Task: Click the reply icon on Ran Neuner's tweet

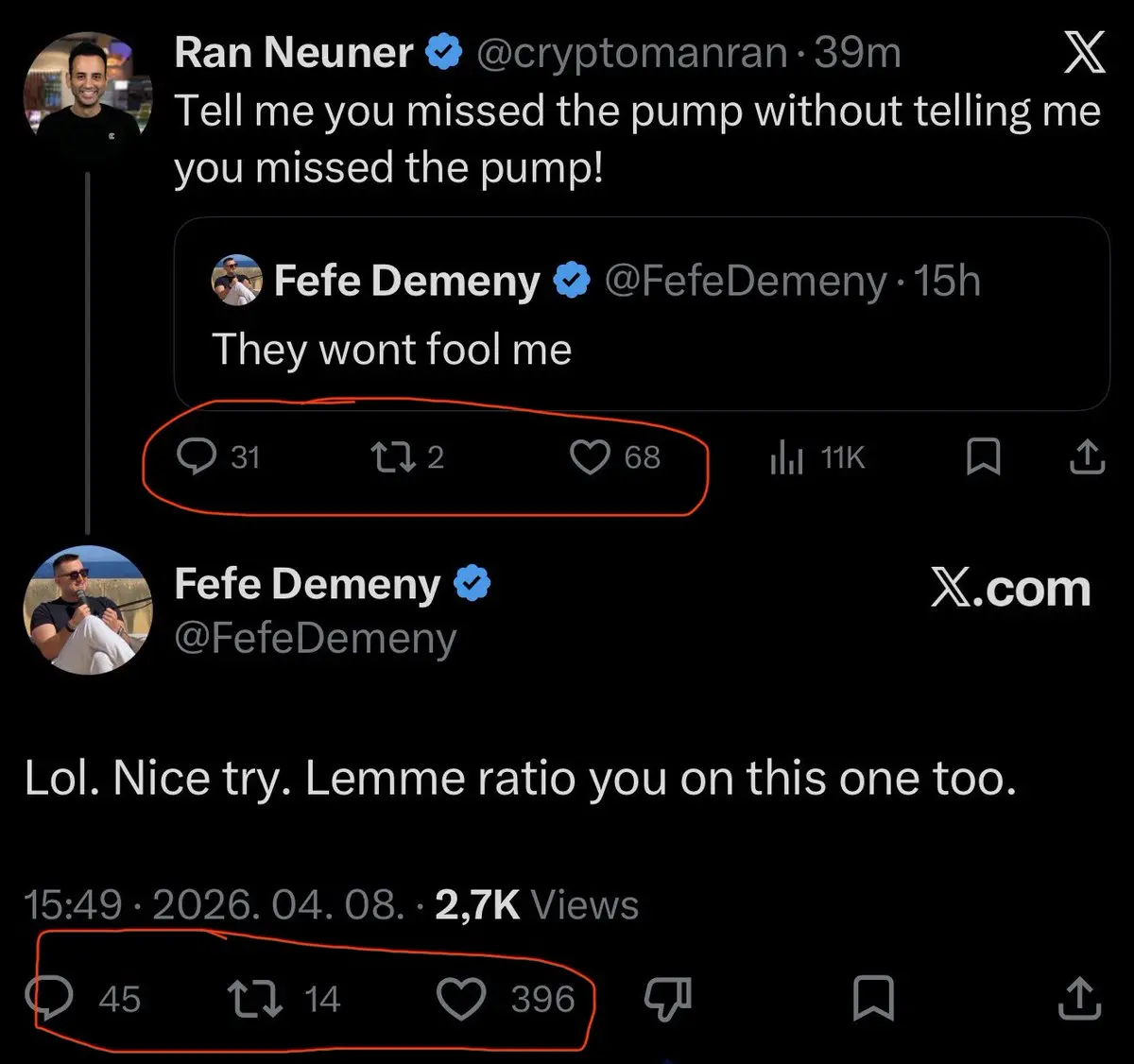Action: pos(197,457)
